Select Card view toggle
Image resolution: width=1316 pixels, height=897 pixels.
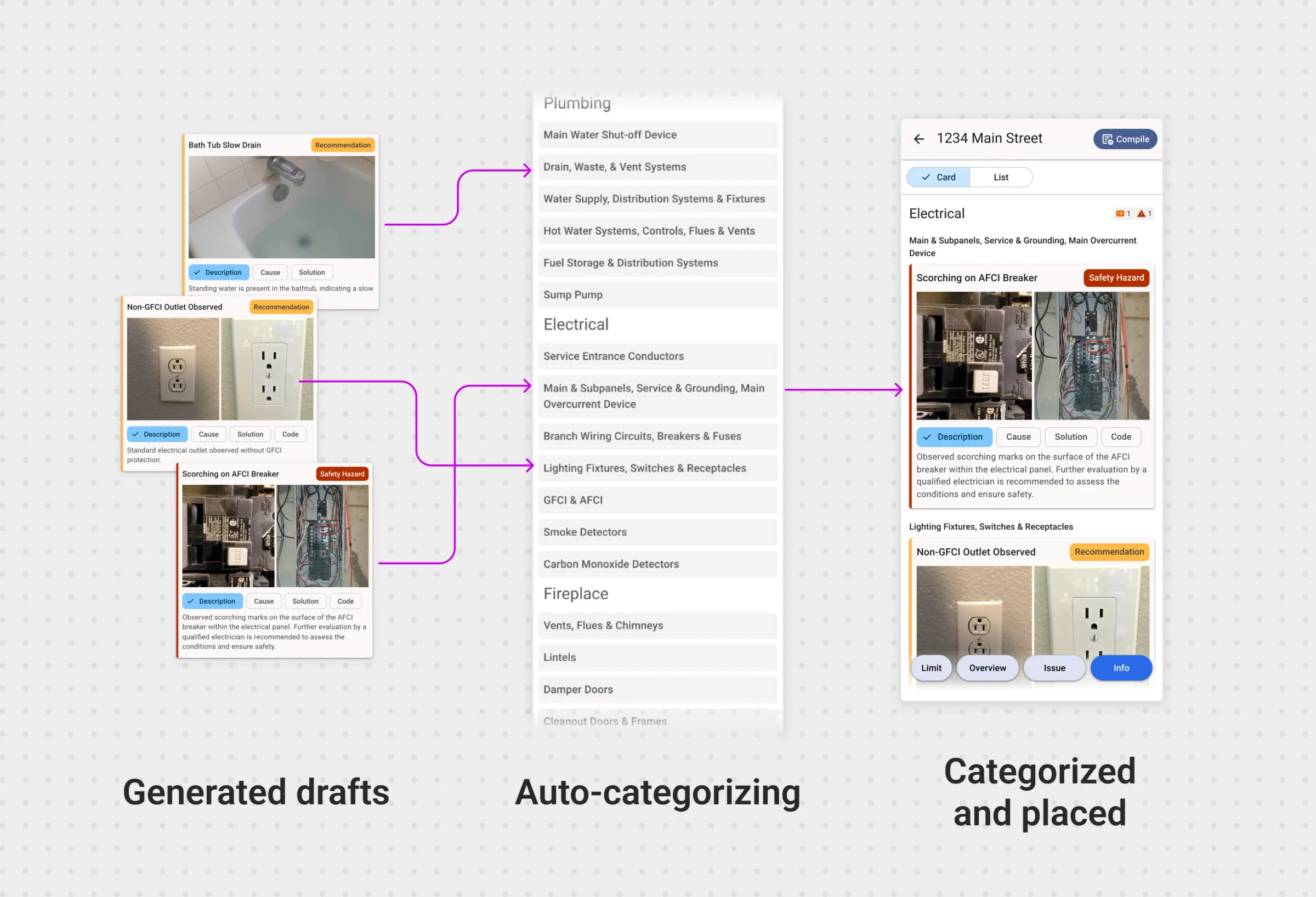pos(938,177)
